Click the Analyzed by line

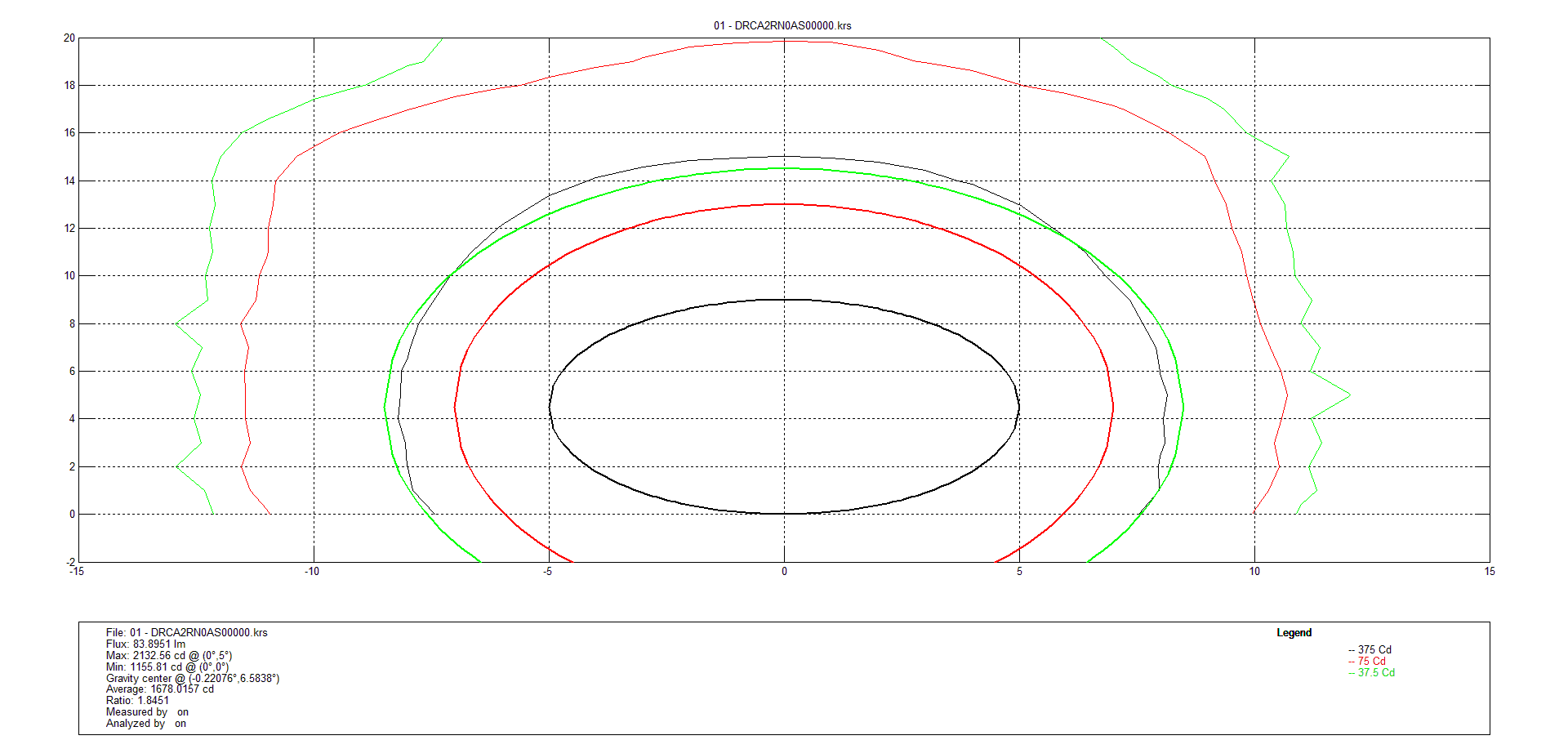(x=145, y=724)
